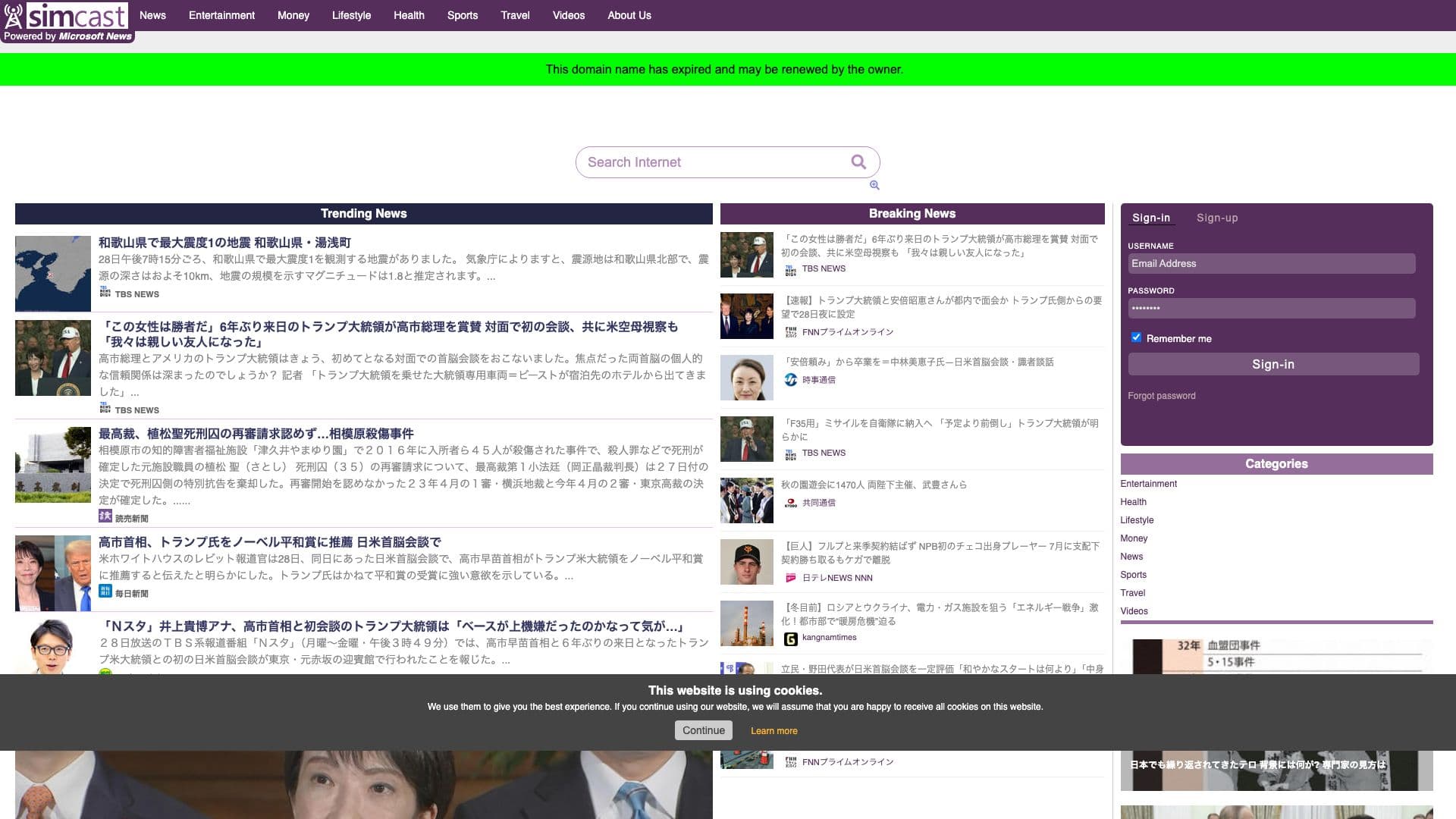Open the Learn more cookie link
1456x819 pixels.
773,731
